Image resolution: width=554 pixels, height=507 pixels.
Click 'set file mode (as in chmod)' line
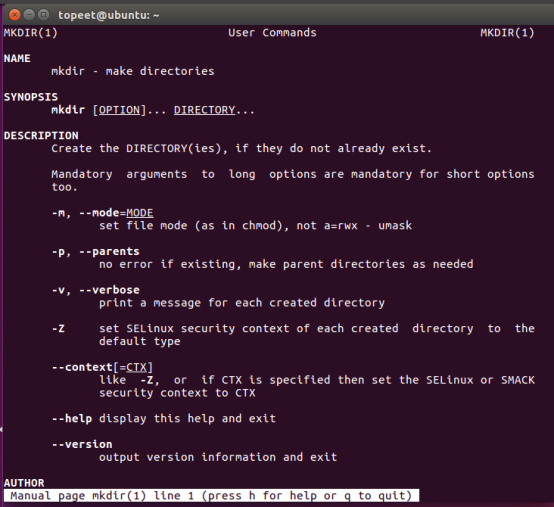pyautogui.click(x=255, y=225)
